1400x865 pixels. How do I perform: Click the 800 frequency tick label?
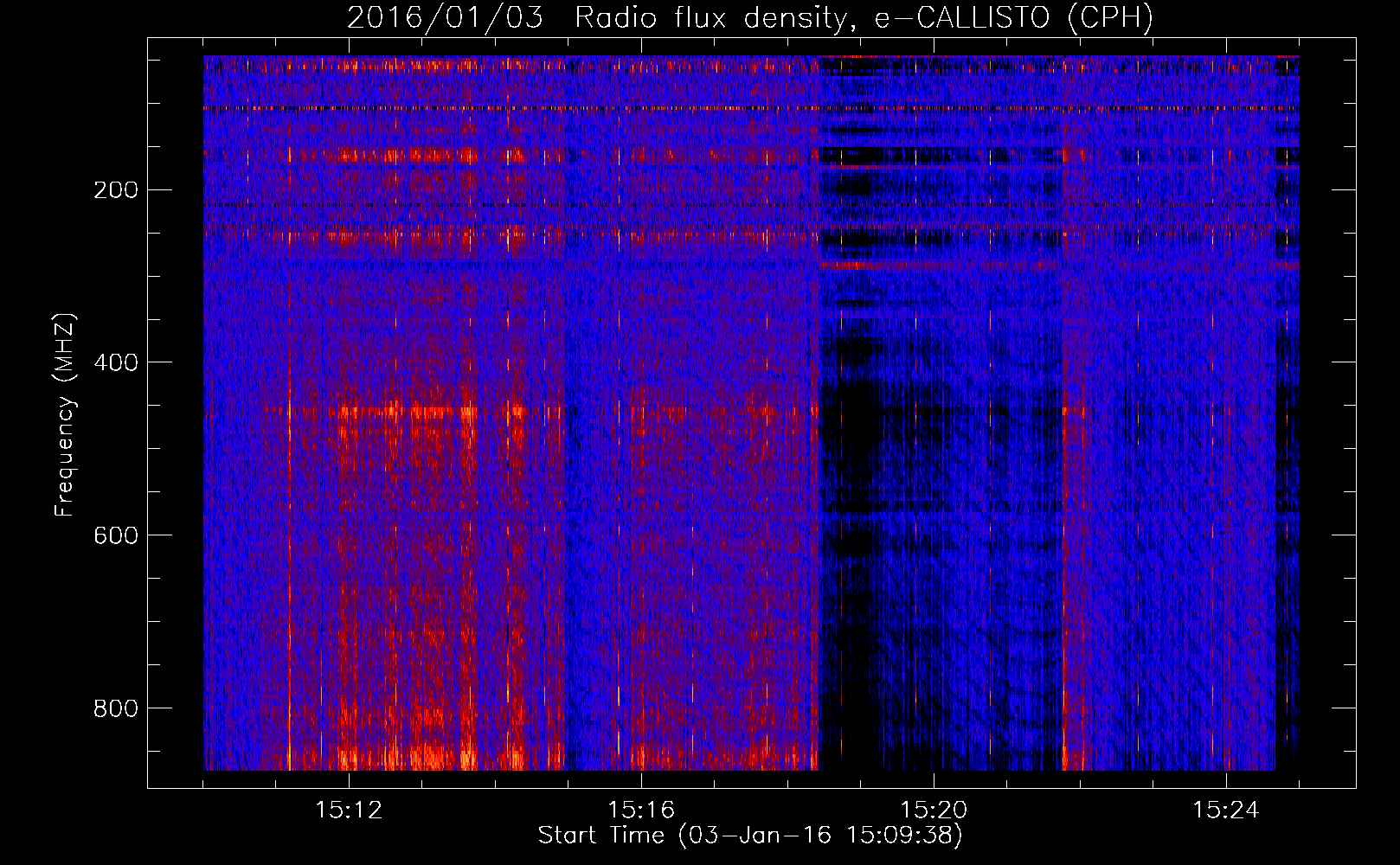tap(116, 708)
